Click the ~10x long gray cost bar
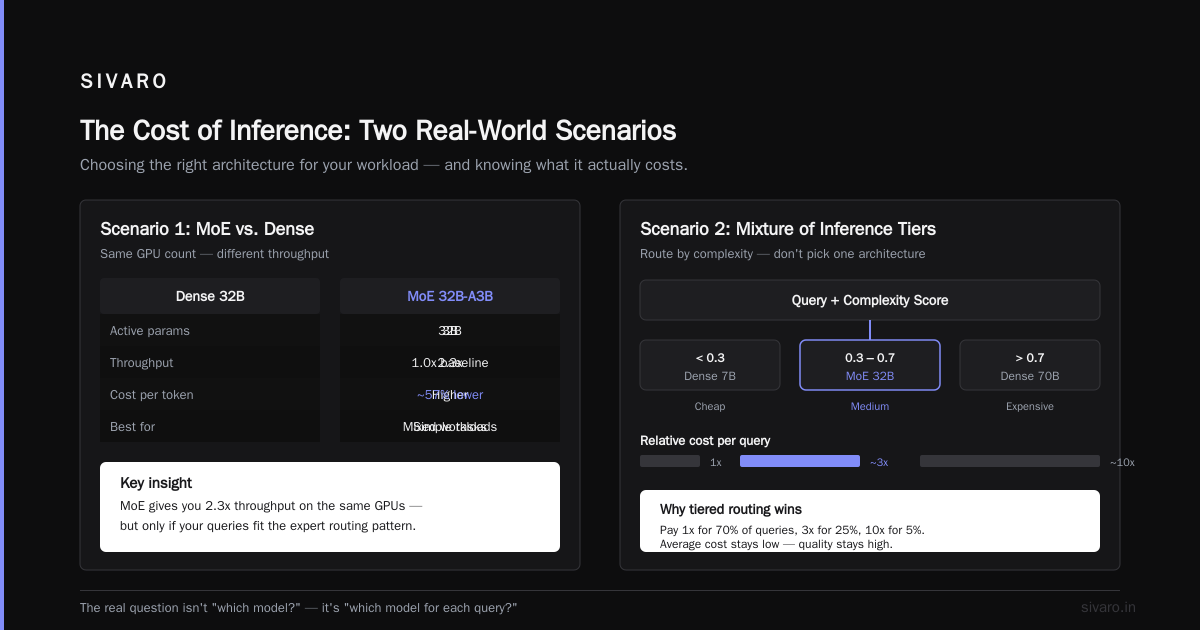 [x=1010, y=461]
